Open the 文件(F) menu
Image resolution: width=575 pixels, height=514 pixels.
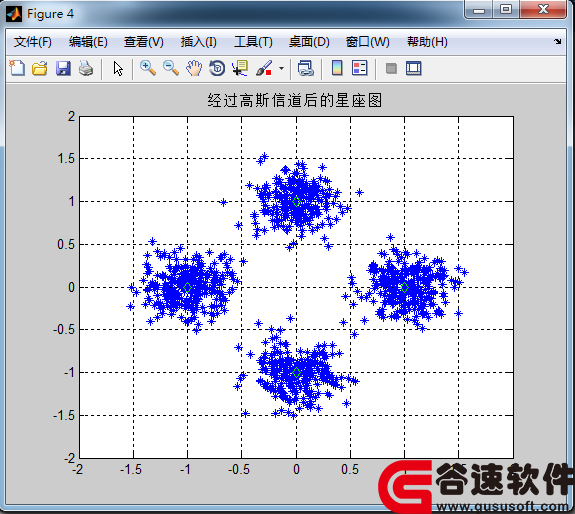point(33,42)
